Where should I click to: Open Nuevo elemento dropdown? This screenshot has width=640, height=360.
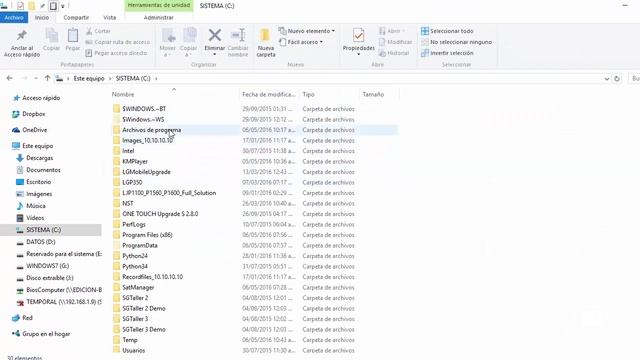[307, 31]
